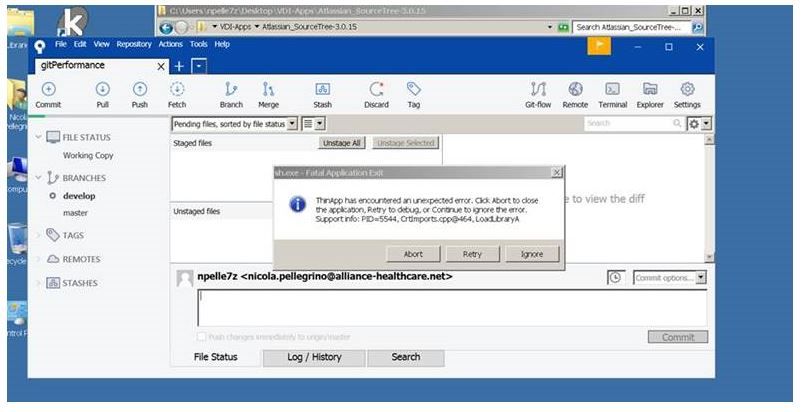Click the Fetch toolbar icon
The image size is (810, 412).
pos(177,90)
